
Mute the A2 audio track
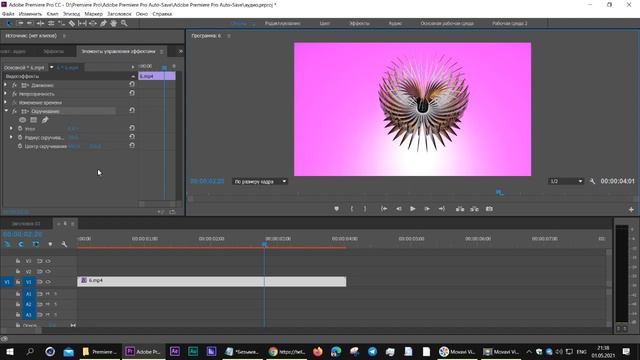48,304
